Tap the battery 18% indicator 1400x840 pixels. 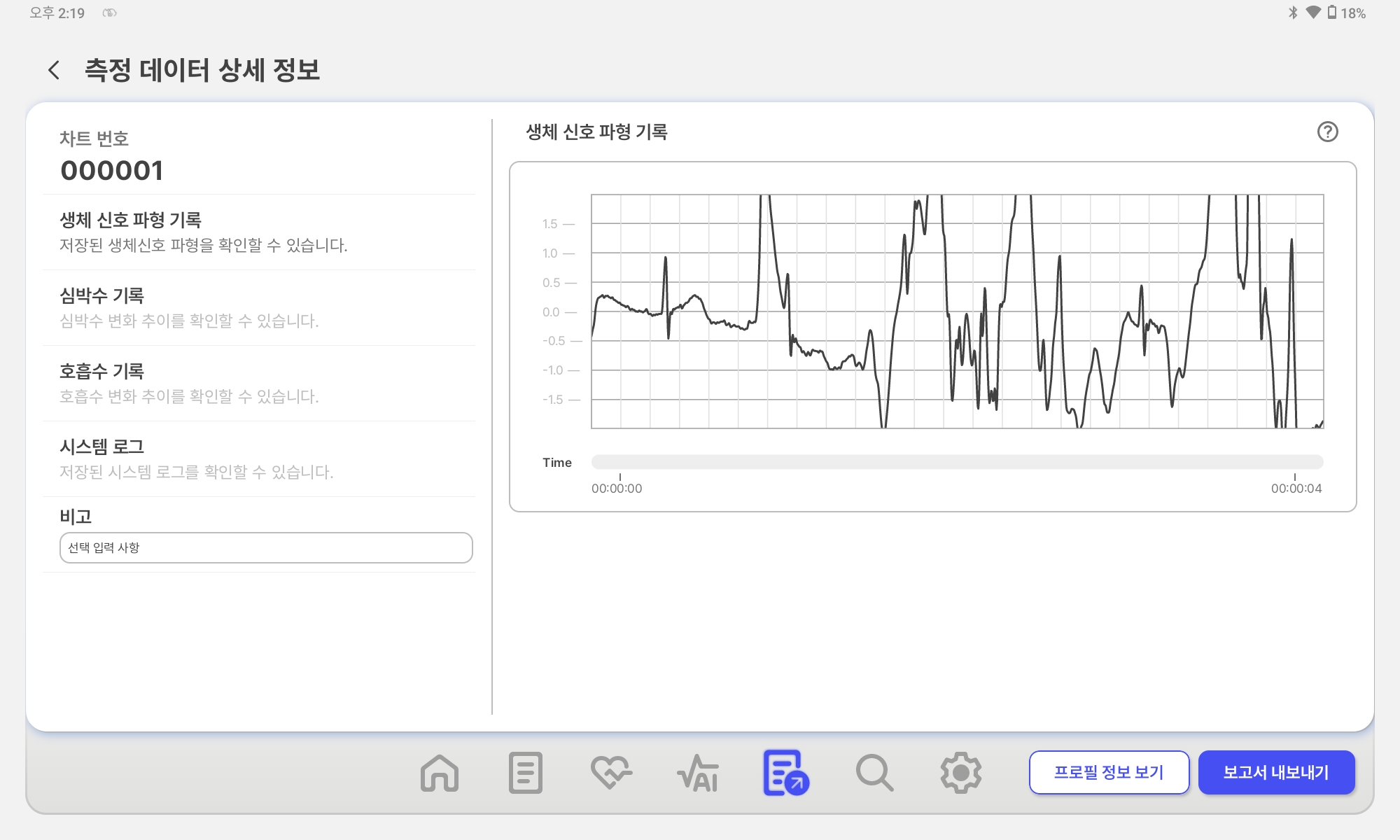(1347, 13)
